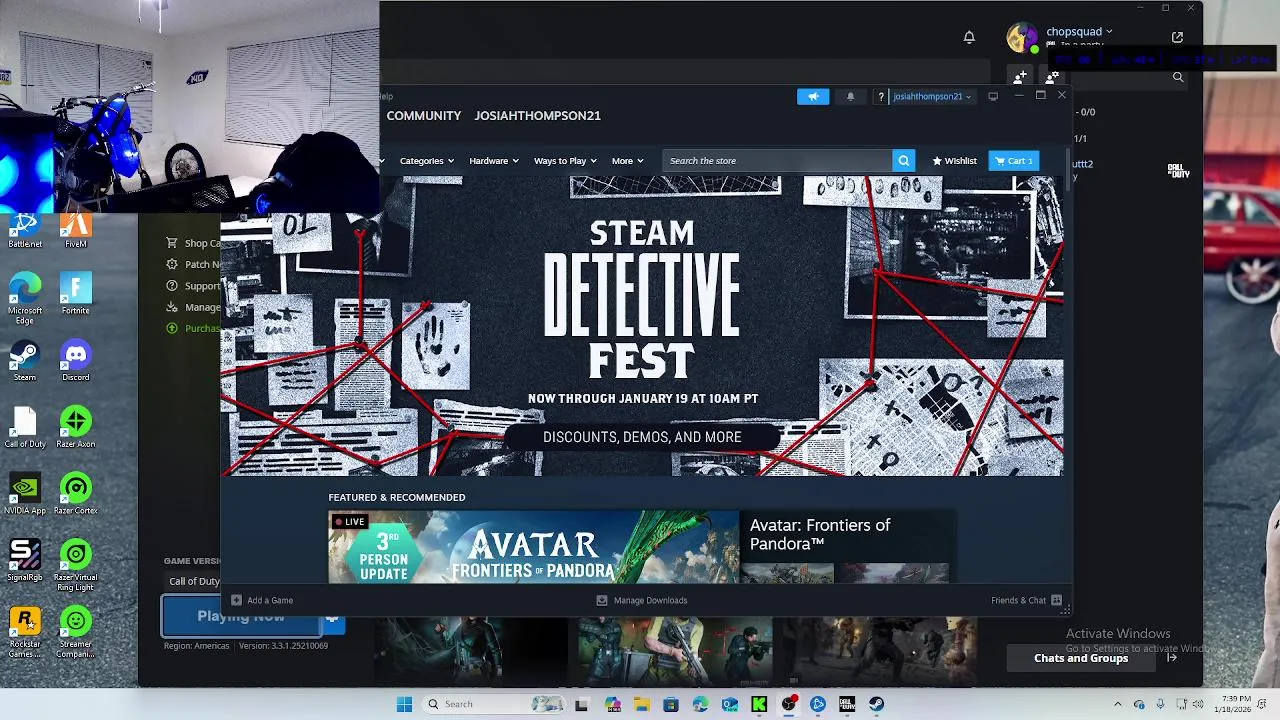This screenshot has height=720, width=1280.
Task: Open Call of Duty desktop shortcut
Action: [25, 428]
